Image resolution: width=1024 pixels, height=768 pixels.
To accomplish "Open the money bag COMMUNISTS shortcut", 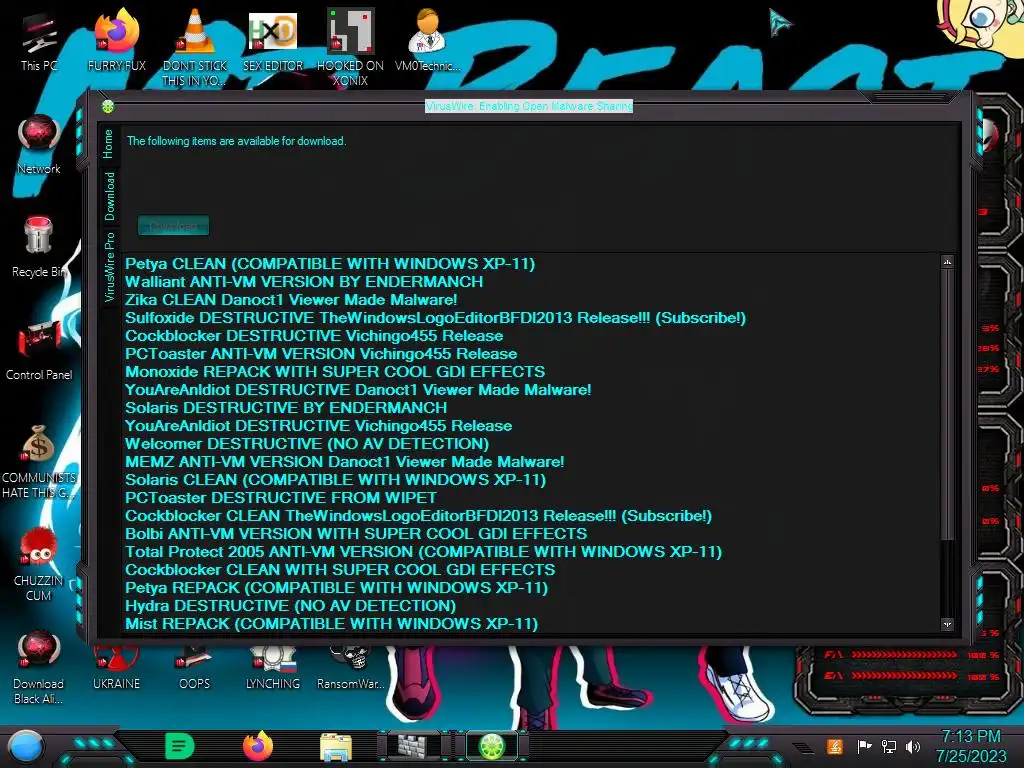I will tap(39, 462).
